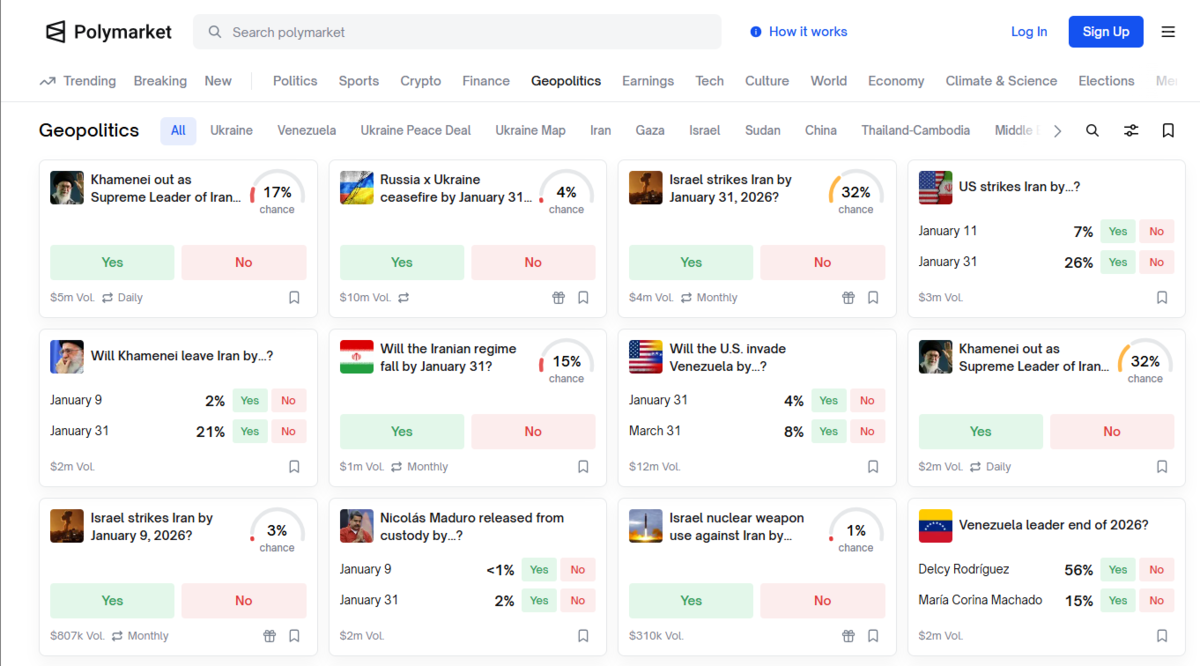Buy Yes on Israel strikes Iran by January 31
Screen dimensions: 1200x666
pos(691,263)
